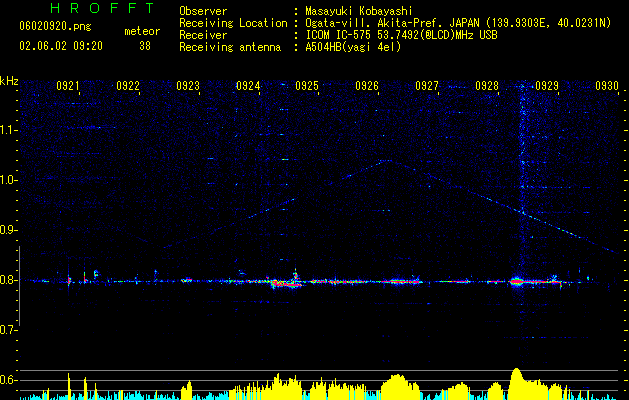The image size is (629, 400).
Task: Click the 0.8 kHz axis label
Action: (9, 280)
